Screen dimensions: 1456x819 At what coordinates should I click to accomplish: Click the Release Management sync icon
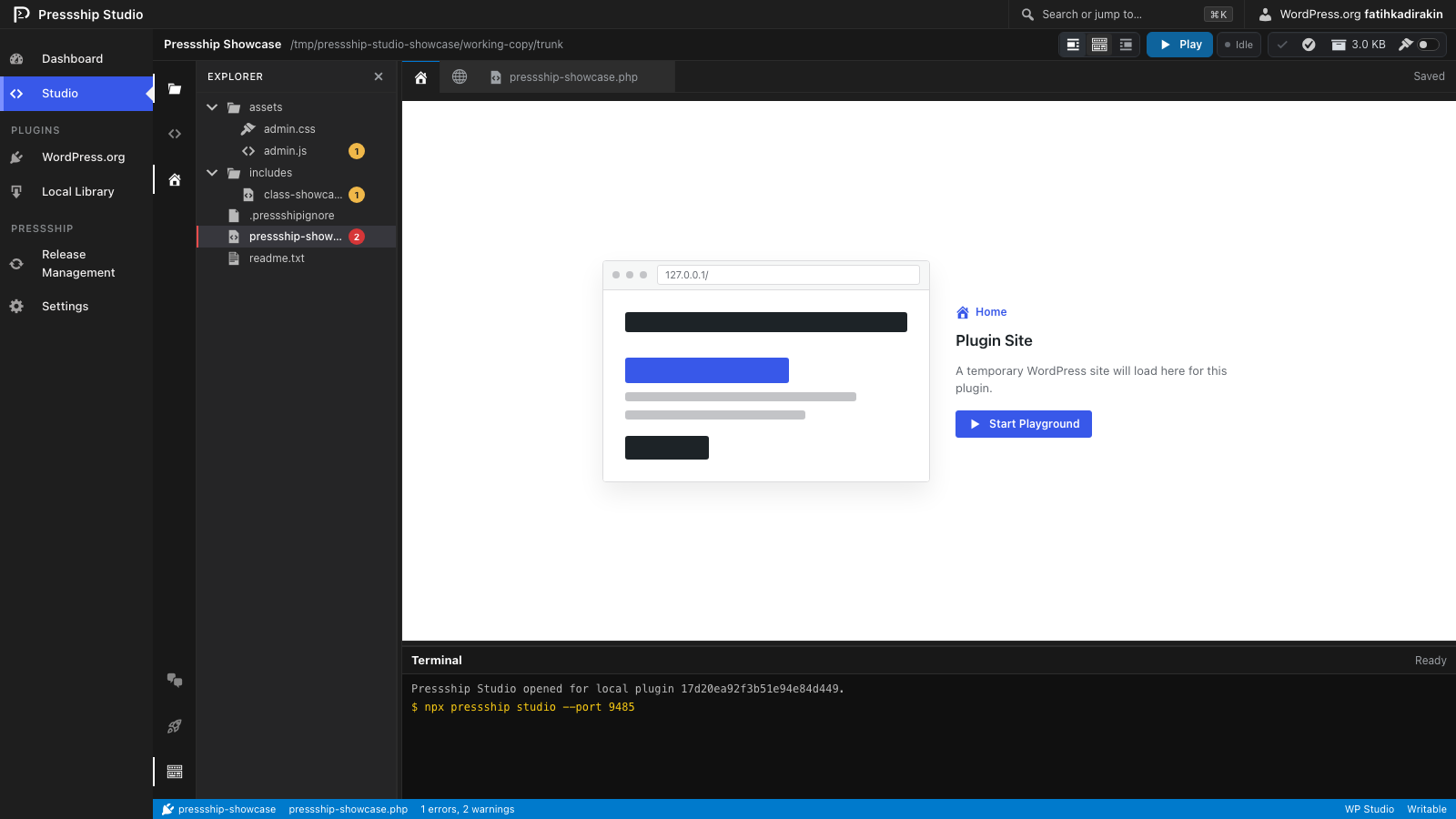click(16, 264)
